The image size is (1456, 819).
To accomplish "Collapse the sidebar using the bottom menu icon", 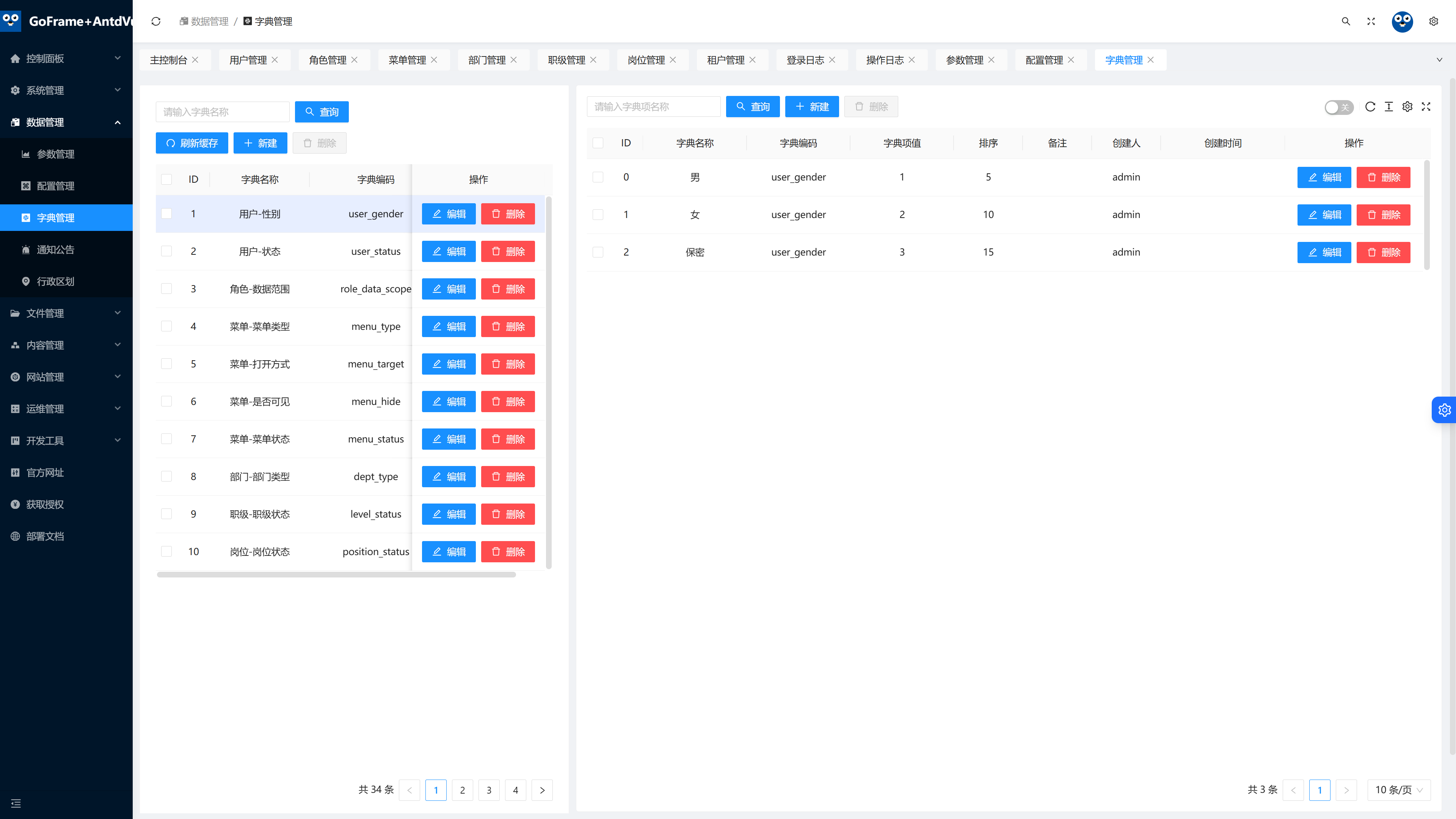I will click(16, 803).
